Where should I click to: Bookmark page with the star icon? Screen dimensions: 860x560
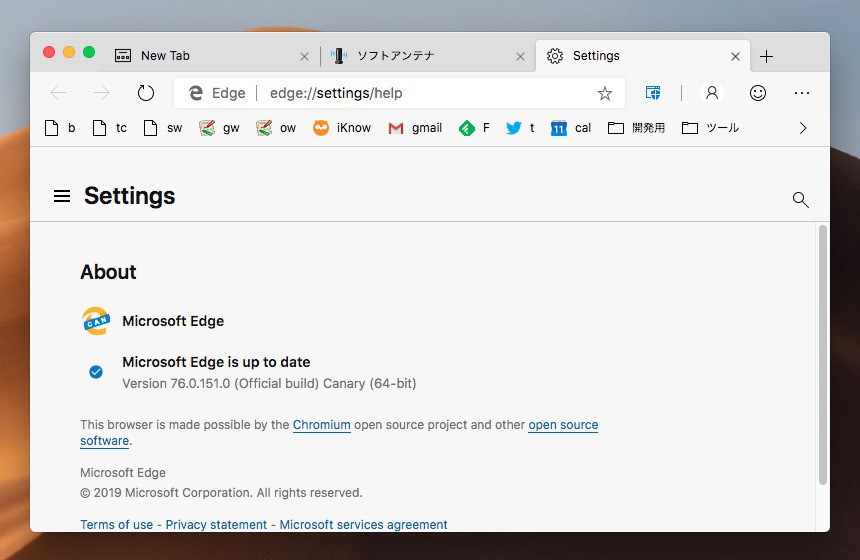[x=604, y=93]
